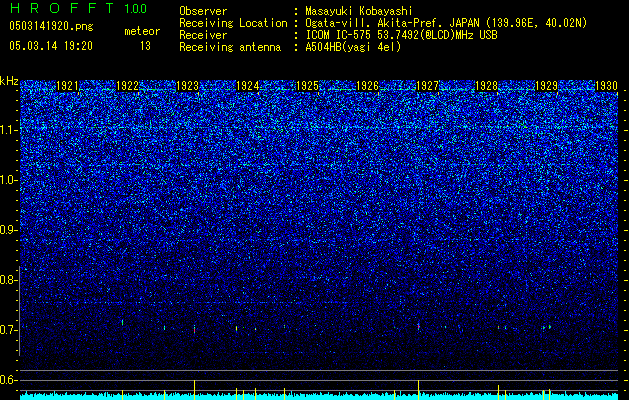Click the 1924 time label

247,86
